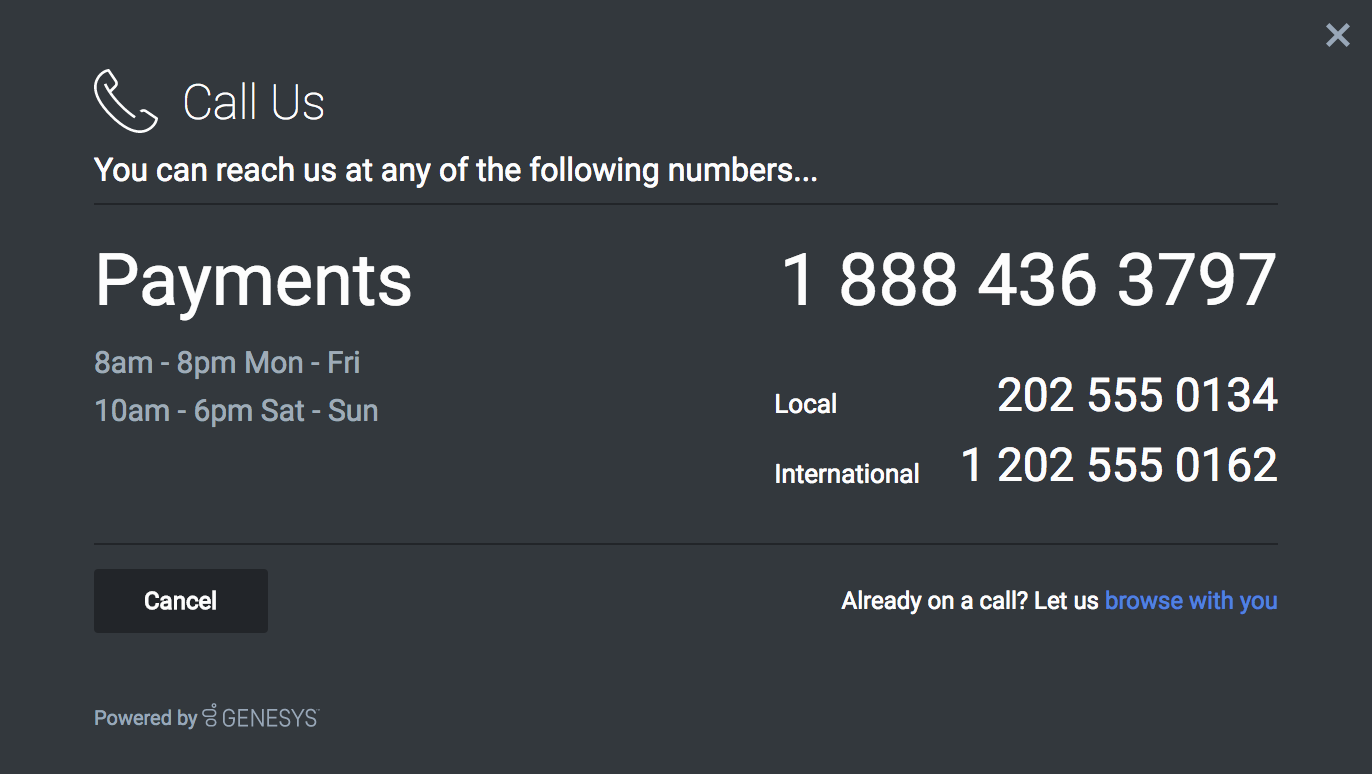Click the divider line above Cancel
This screenshot has width=1372, height=774.
click(686, 544)
